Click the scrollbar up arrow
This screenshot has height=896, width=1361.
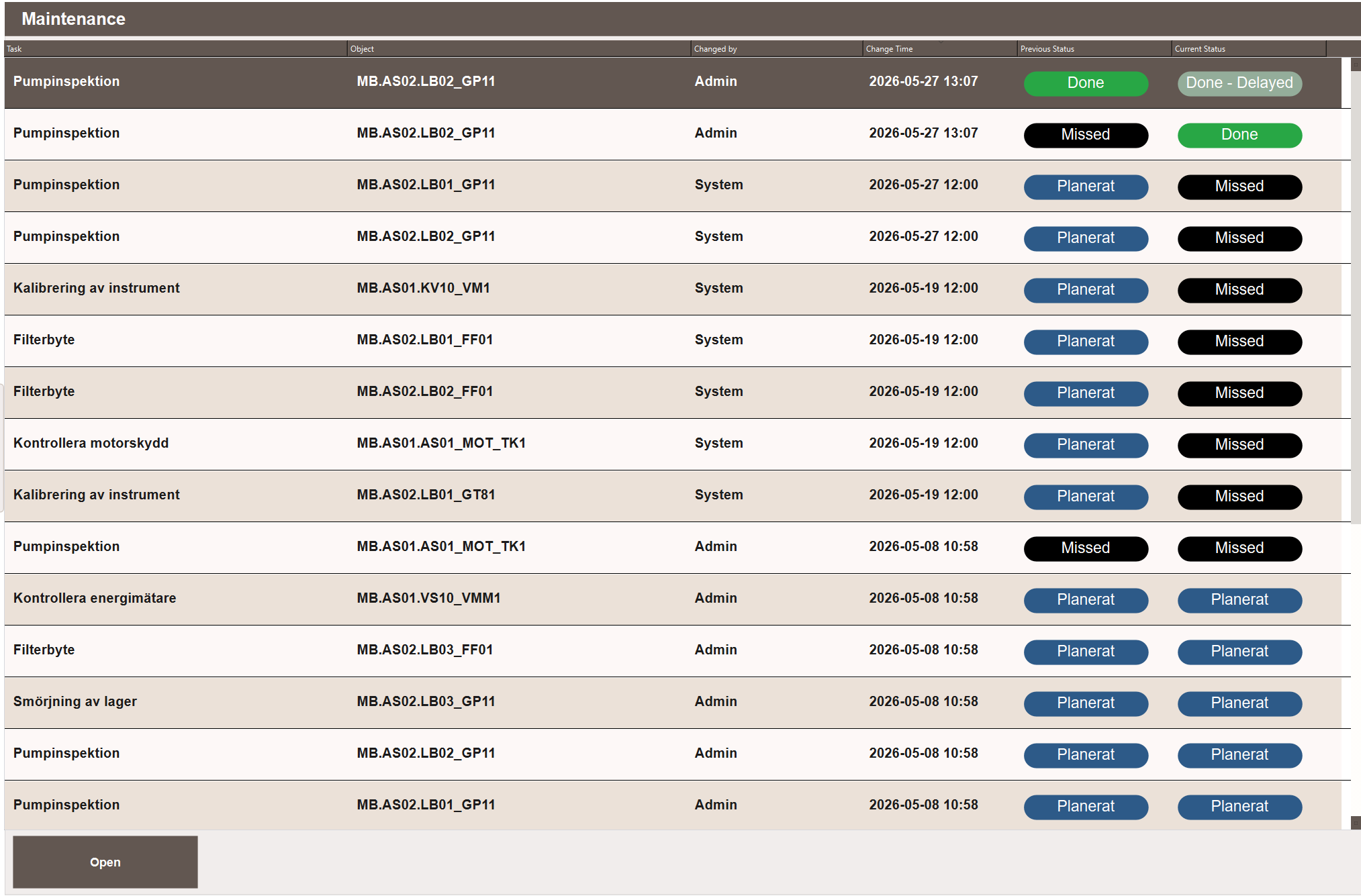[x=1356, y=64]
